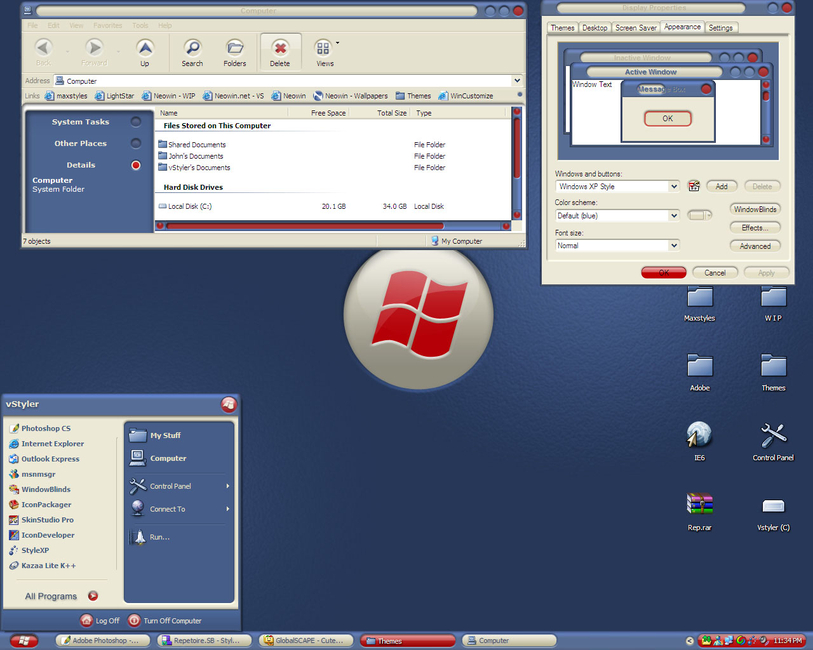
Task: Open the Tools menu
Action: tap(140, 25)
